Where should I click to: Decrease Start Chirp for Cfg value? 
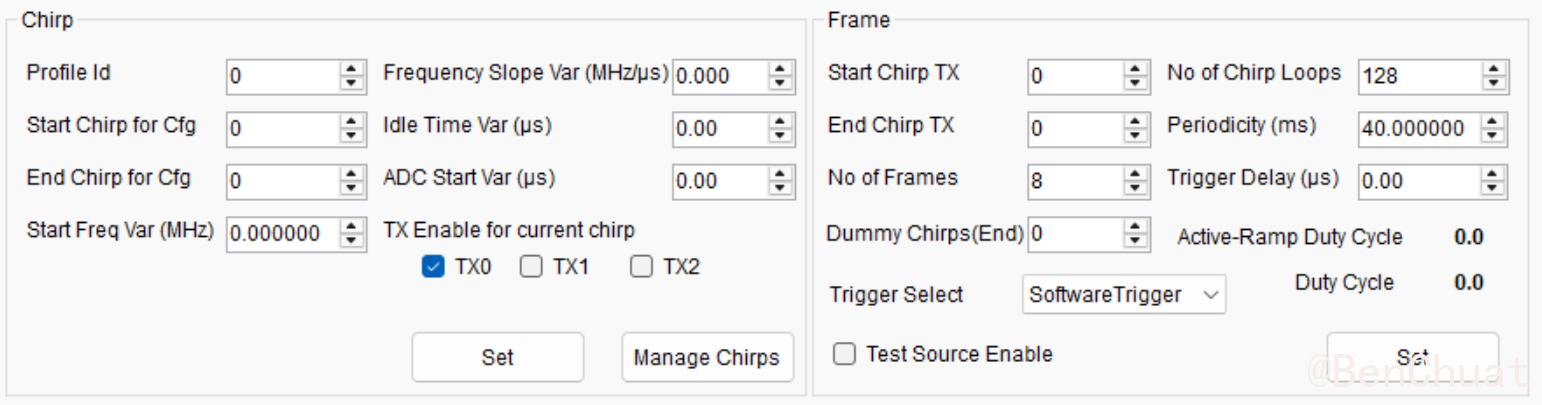coord(351,134)
